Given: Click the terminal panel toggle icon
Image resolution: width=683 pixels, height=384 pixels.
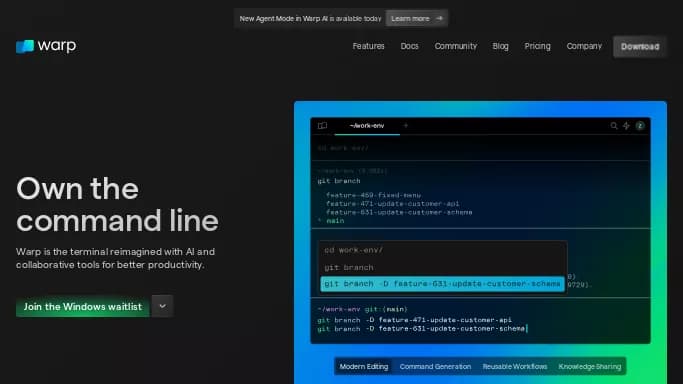Looking at the screenshot, I should 322,126.
